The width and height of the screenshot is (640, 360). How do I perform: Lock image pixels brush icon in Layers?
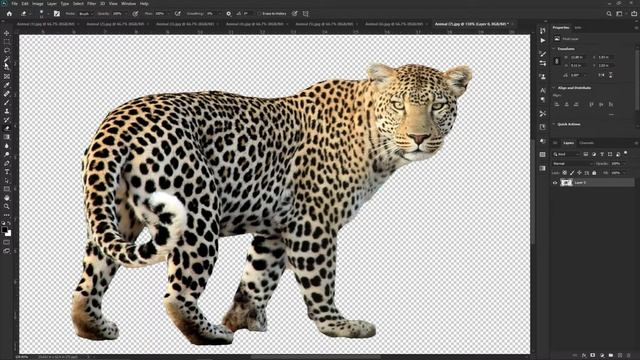point(572,173)
